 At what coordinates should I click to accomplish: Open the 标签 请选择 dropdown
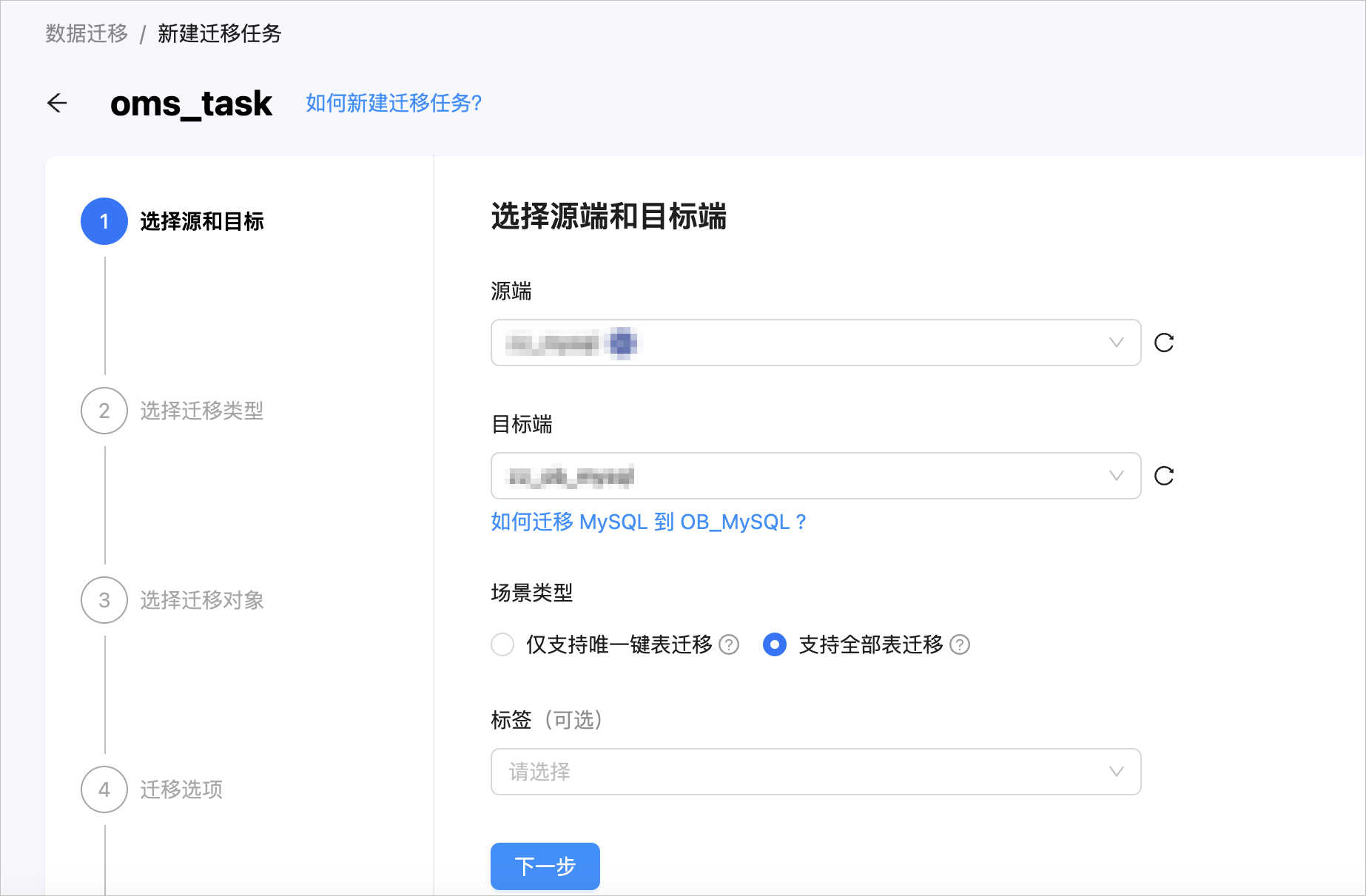click(x=815, y=772)
